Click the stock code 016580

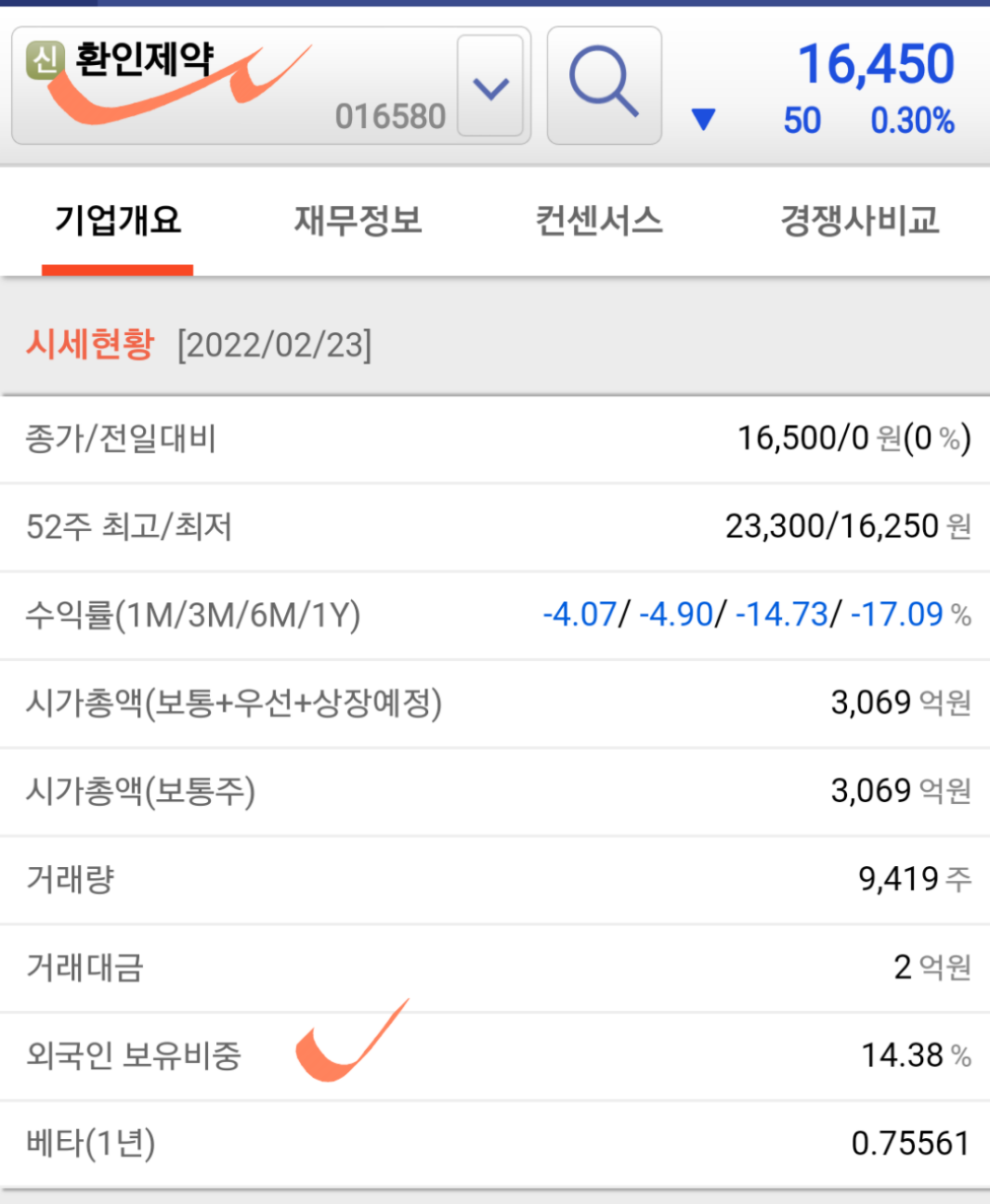click(x=390, y=117)
